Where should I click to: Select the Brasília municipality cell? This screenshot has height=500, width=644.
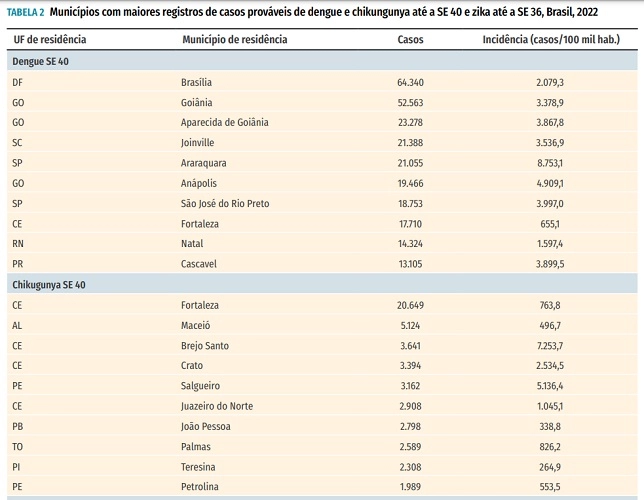pyautogui.click(x=196, y=82)
